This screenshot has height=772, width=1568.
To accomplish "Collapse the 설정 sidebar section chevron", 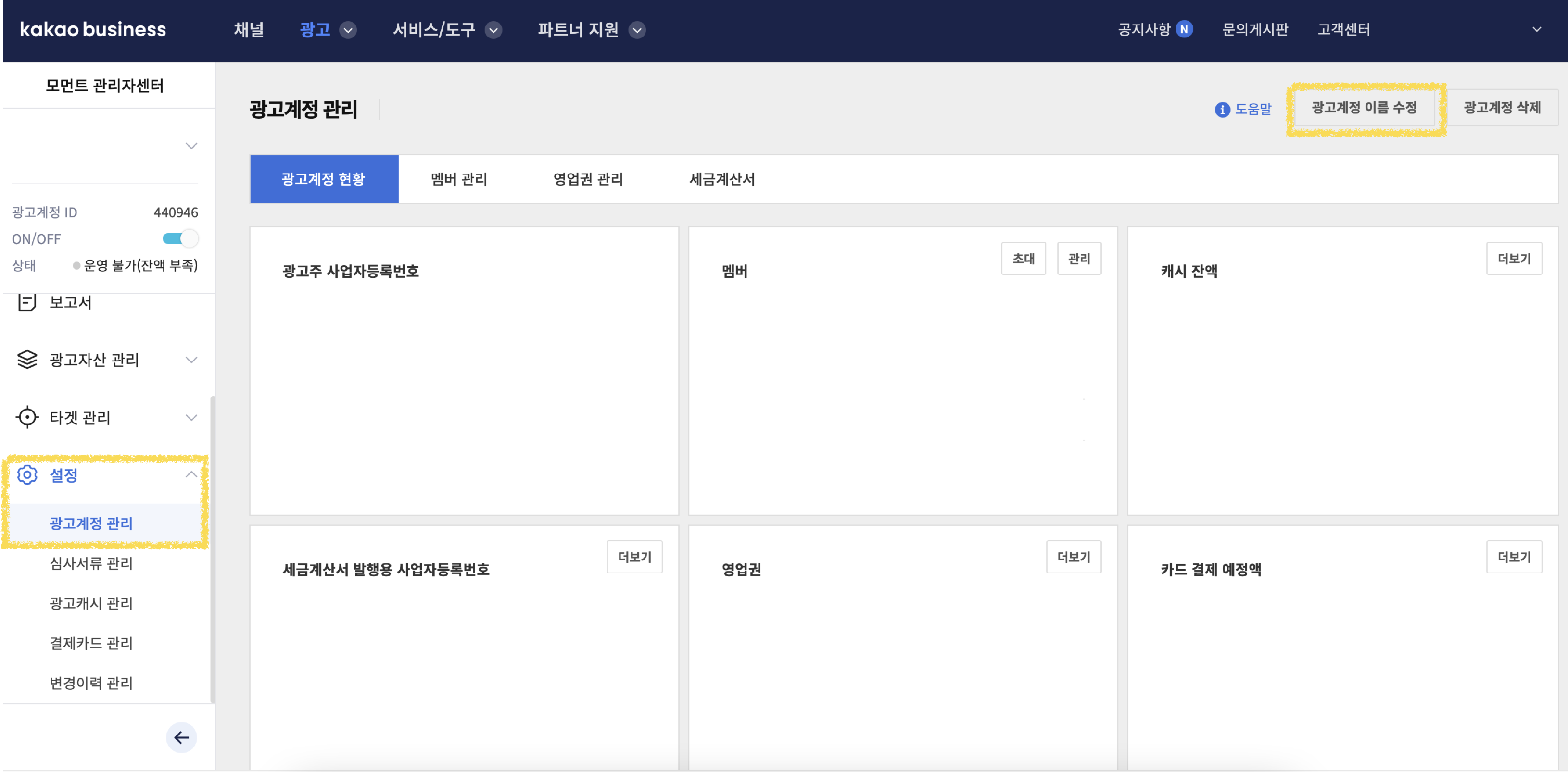I will click(191, 474).
